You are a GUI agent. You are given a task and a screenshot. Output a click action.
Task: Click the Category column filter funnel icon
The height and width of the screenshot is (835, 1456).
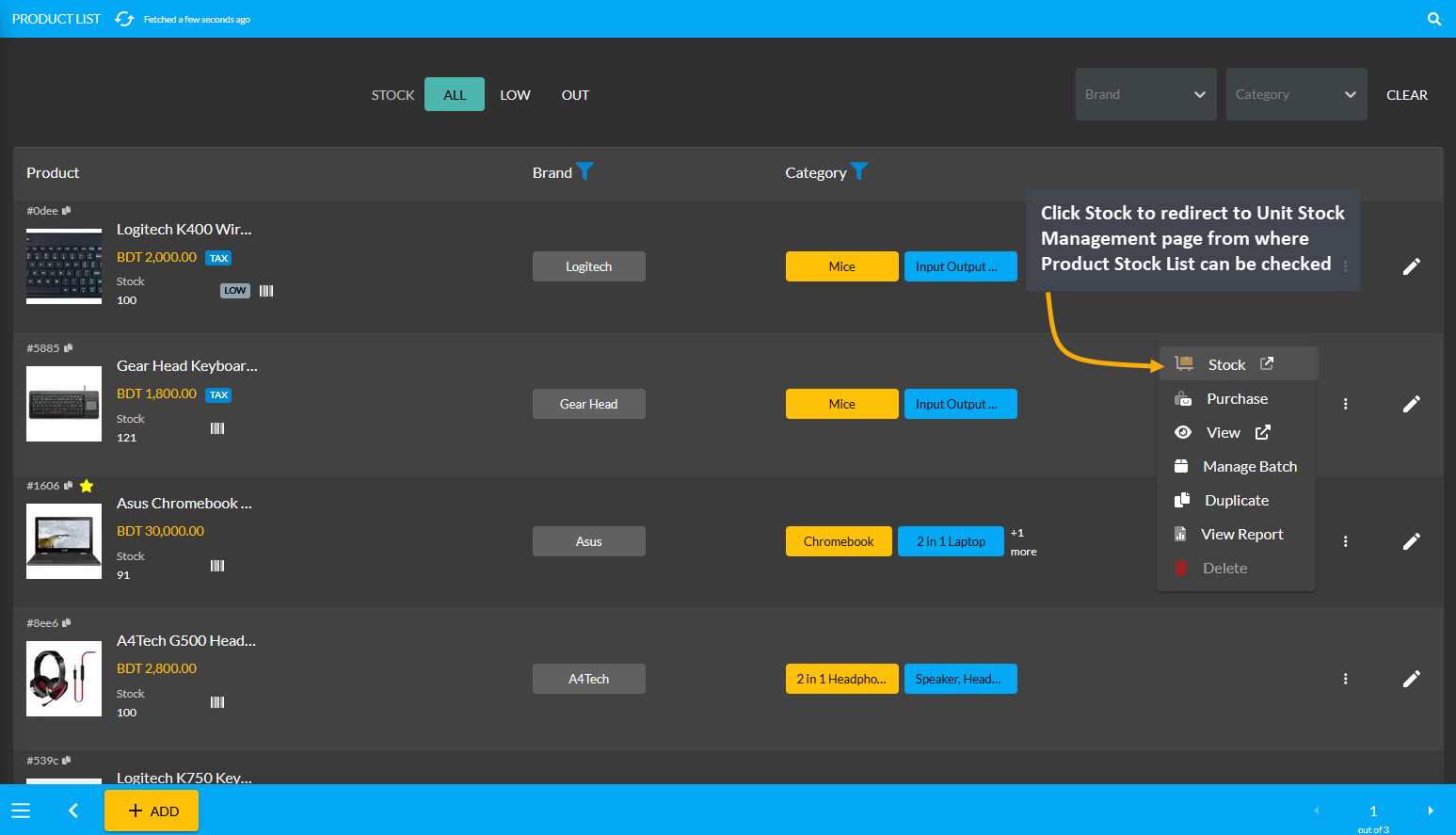[x=859, y=171]
